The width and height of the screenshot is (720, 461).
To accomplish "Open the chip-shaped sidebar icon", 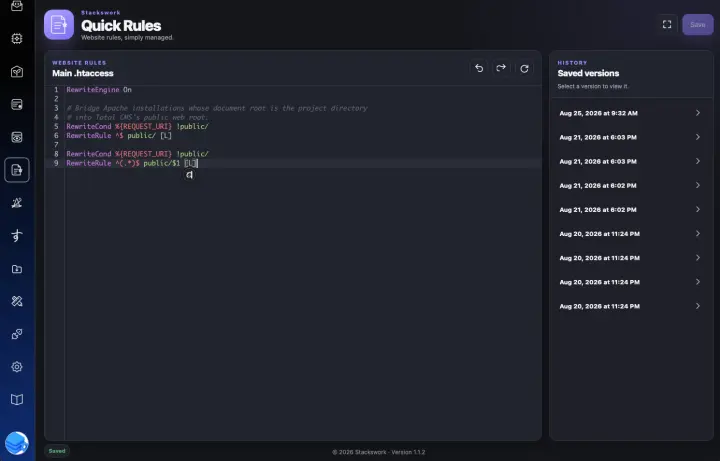I will point(17,39).
